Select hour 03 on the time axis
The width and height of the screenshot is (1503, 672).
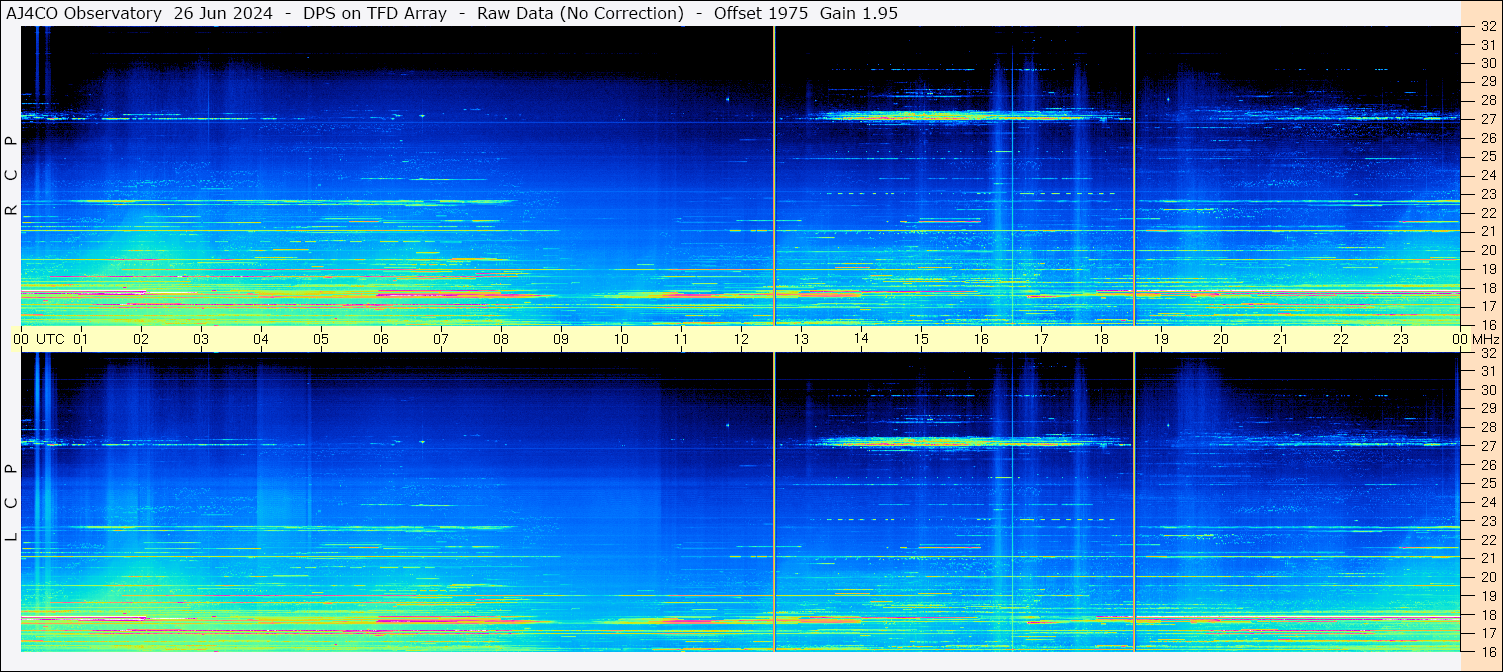[x=201, y=339]
